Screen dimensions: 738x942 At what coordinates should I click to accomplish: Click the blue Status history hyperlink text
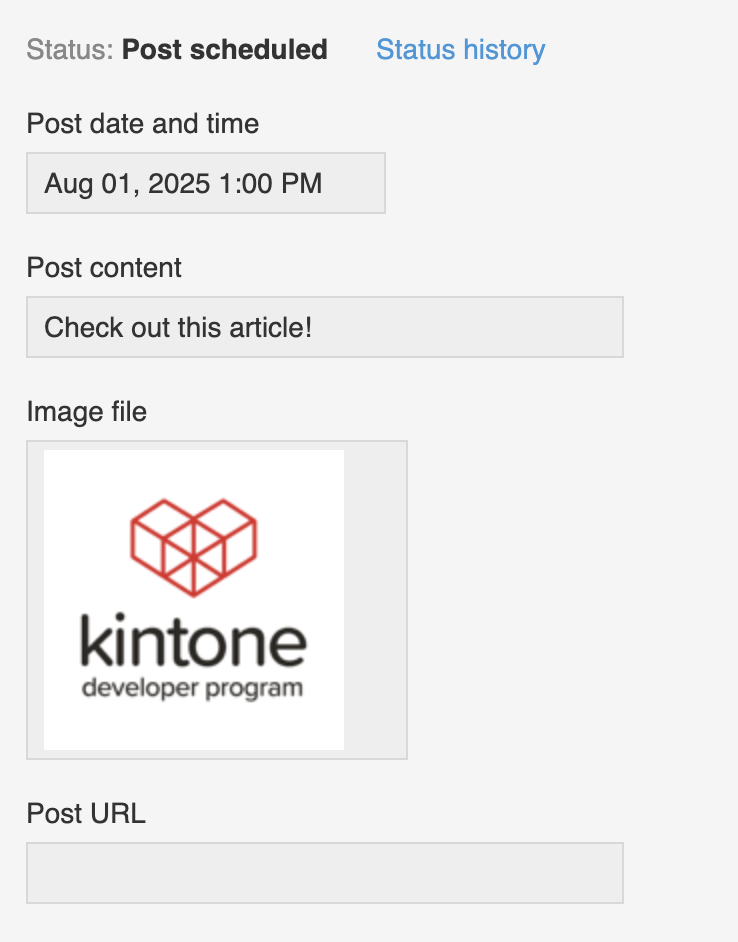[460, 50]
